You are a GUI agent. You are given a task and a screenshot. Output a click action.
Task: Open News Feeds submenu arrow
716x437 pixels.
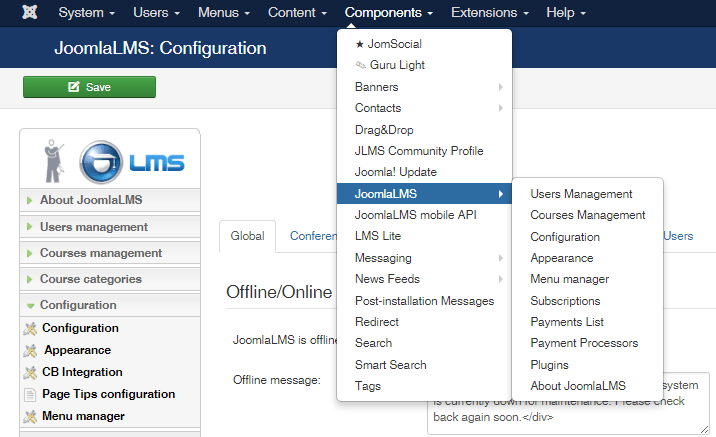[x=501, y=279]
